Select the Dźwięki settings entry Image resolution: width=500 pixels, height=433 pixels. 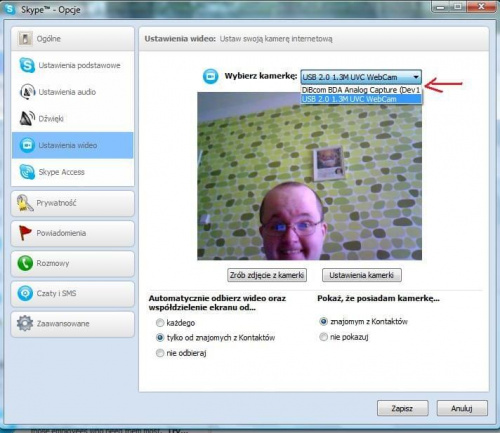73,118
